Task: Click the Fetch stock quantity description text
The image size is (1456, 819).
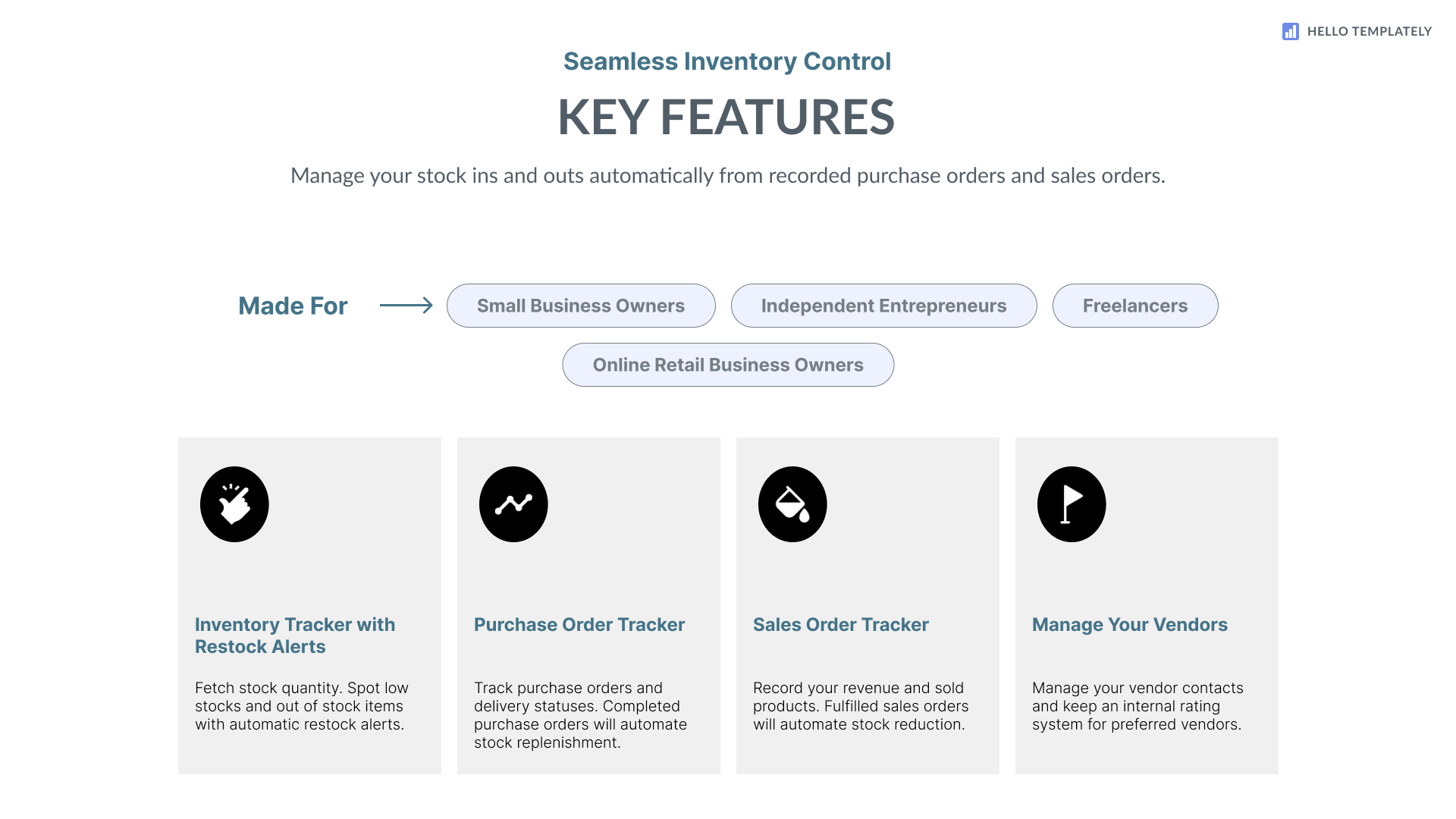Action: pos(302,706)
